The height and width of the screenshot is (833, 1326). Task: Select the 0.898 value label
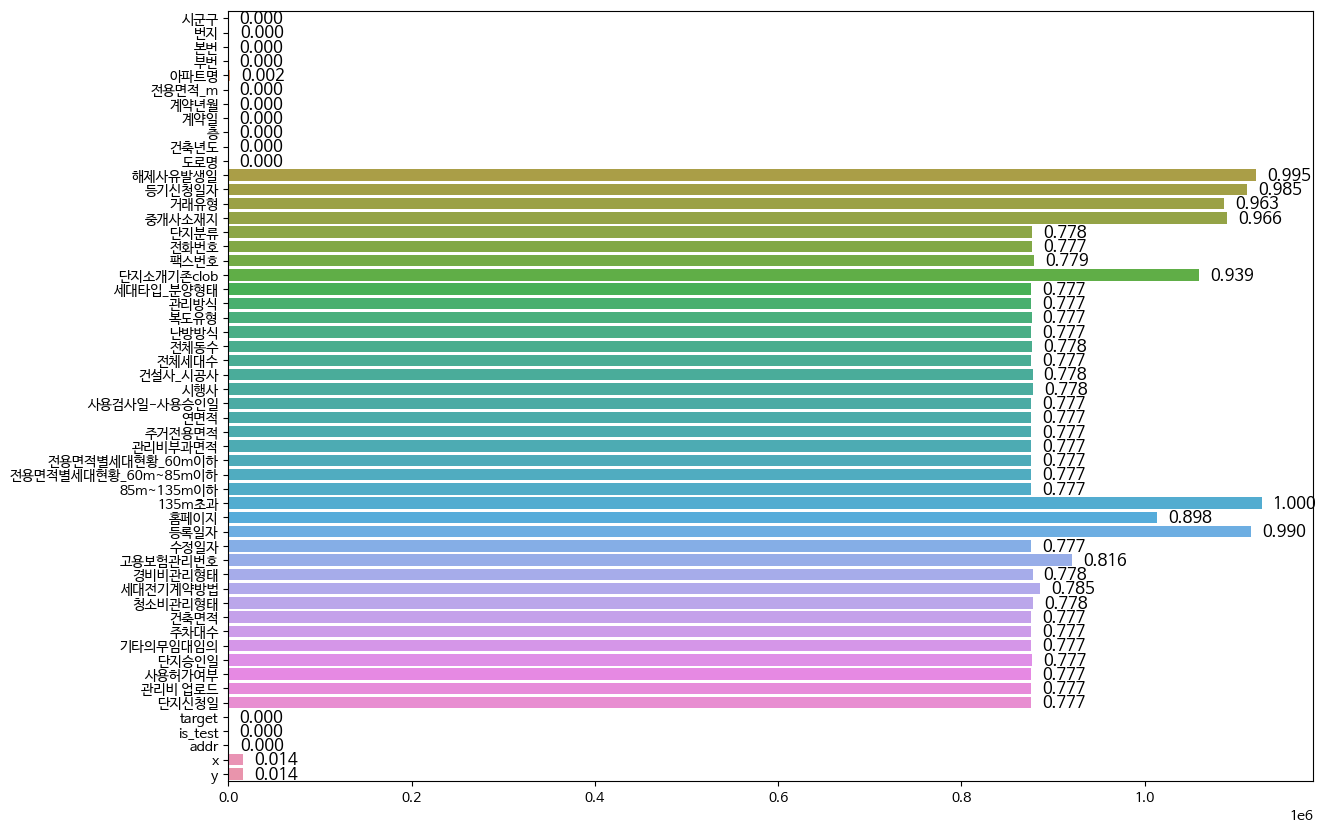click(1190, 517)
